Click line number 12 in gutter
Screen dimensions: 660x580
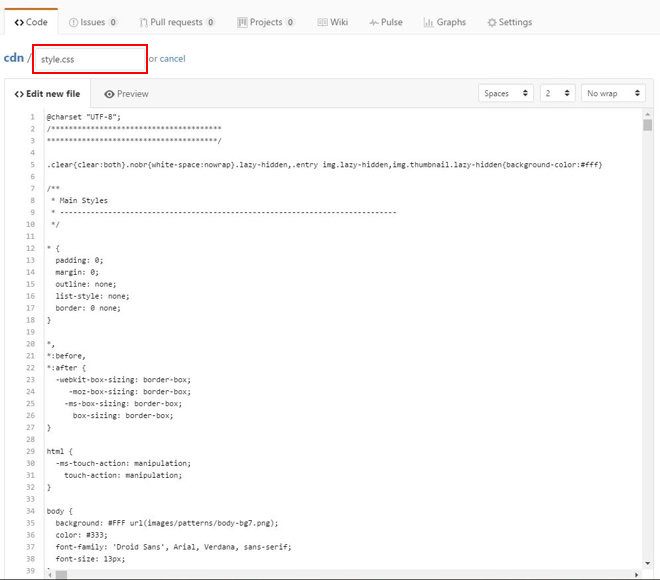[x=30, y=248]
